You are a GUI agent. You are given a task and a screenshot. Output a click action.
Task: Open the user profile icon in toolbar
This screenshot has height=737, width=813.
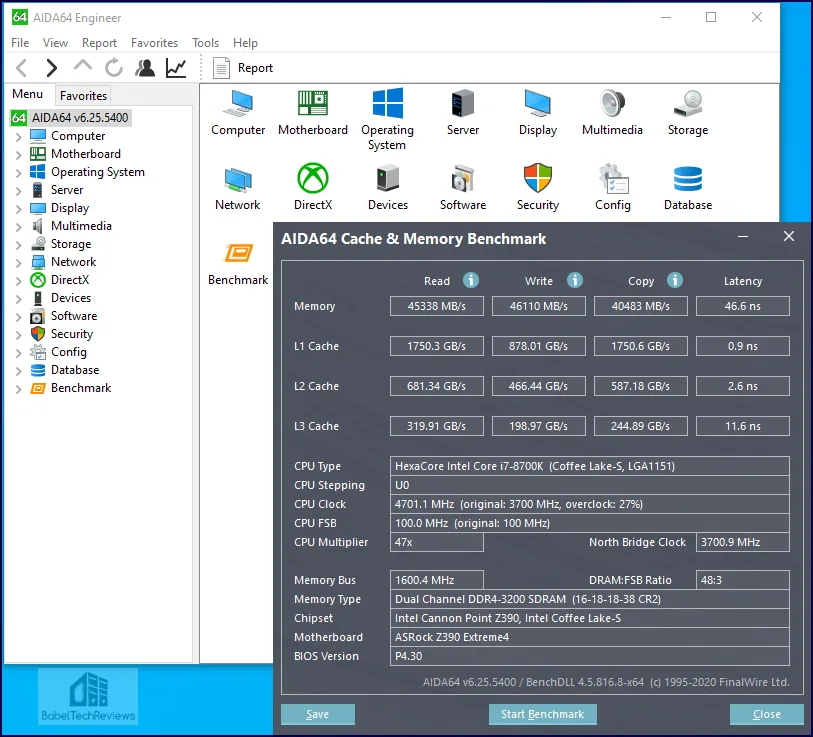point(145,68)
